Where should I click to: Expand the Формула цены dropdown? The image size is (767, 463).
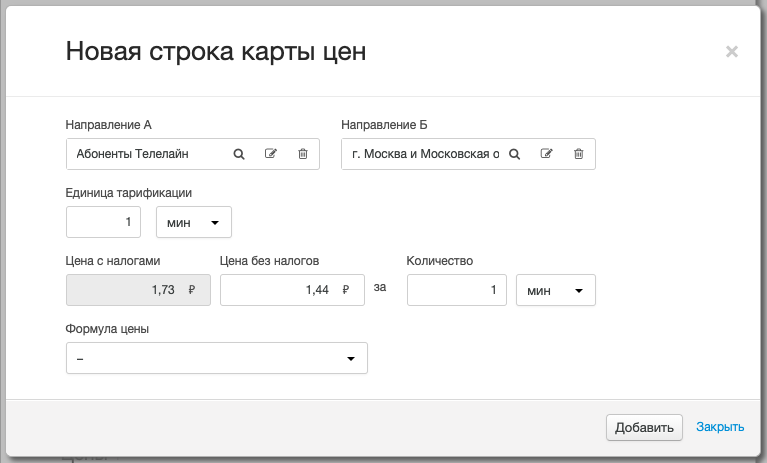point(217,358)
